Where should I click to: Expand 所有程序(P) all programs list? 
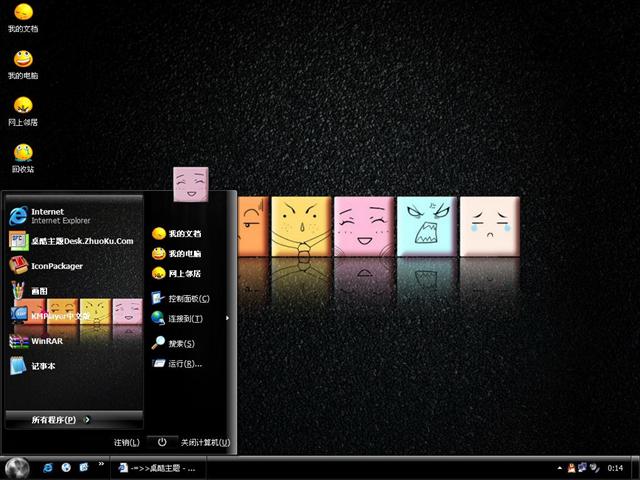tap(62, 419)
